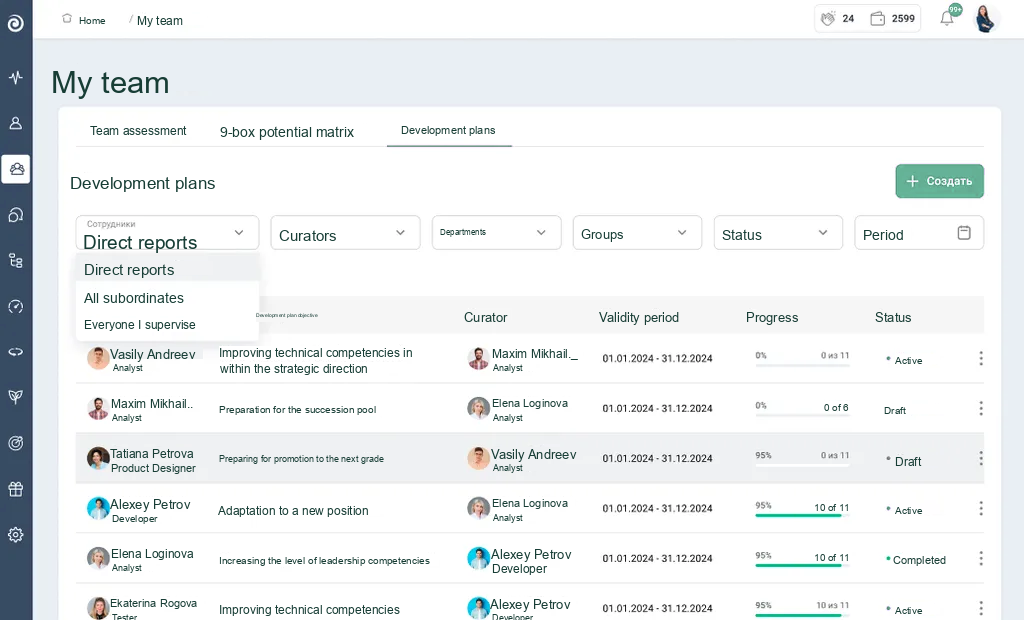
Task: Open the gift box icon in the sidebar
Action: point(16,489)
